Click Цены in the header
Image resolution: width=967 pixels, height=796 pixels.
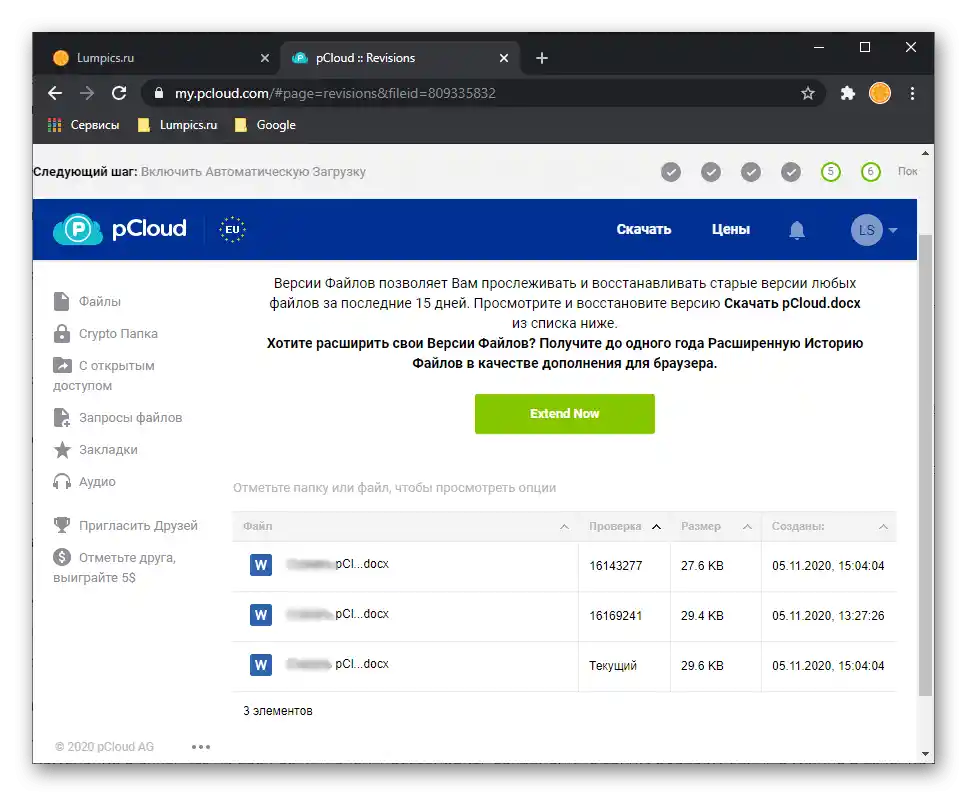pos(731,229)
